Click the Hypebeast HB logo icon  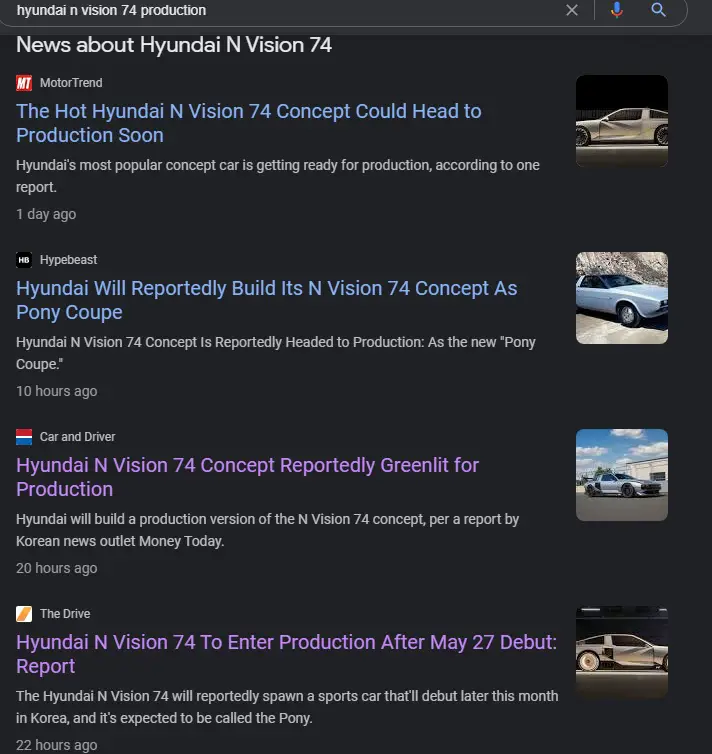click(24, 260)
